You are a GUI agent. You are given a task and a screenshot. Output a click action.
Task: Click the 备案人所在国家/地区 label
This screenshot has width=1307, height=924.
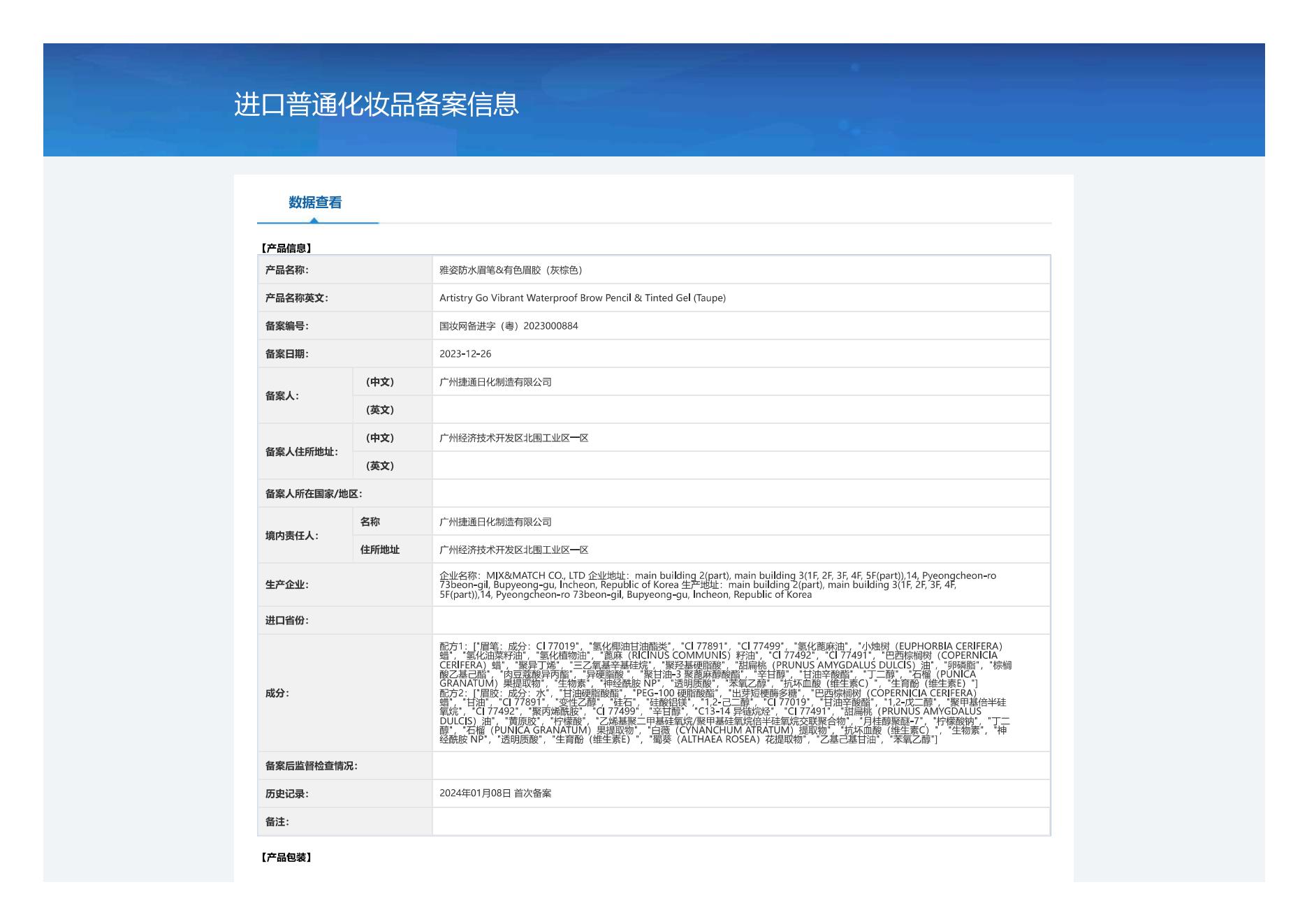click(x=314, y=494)
